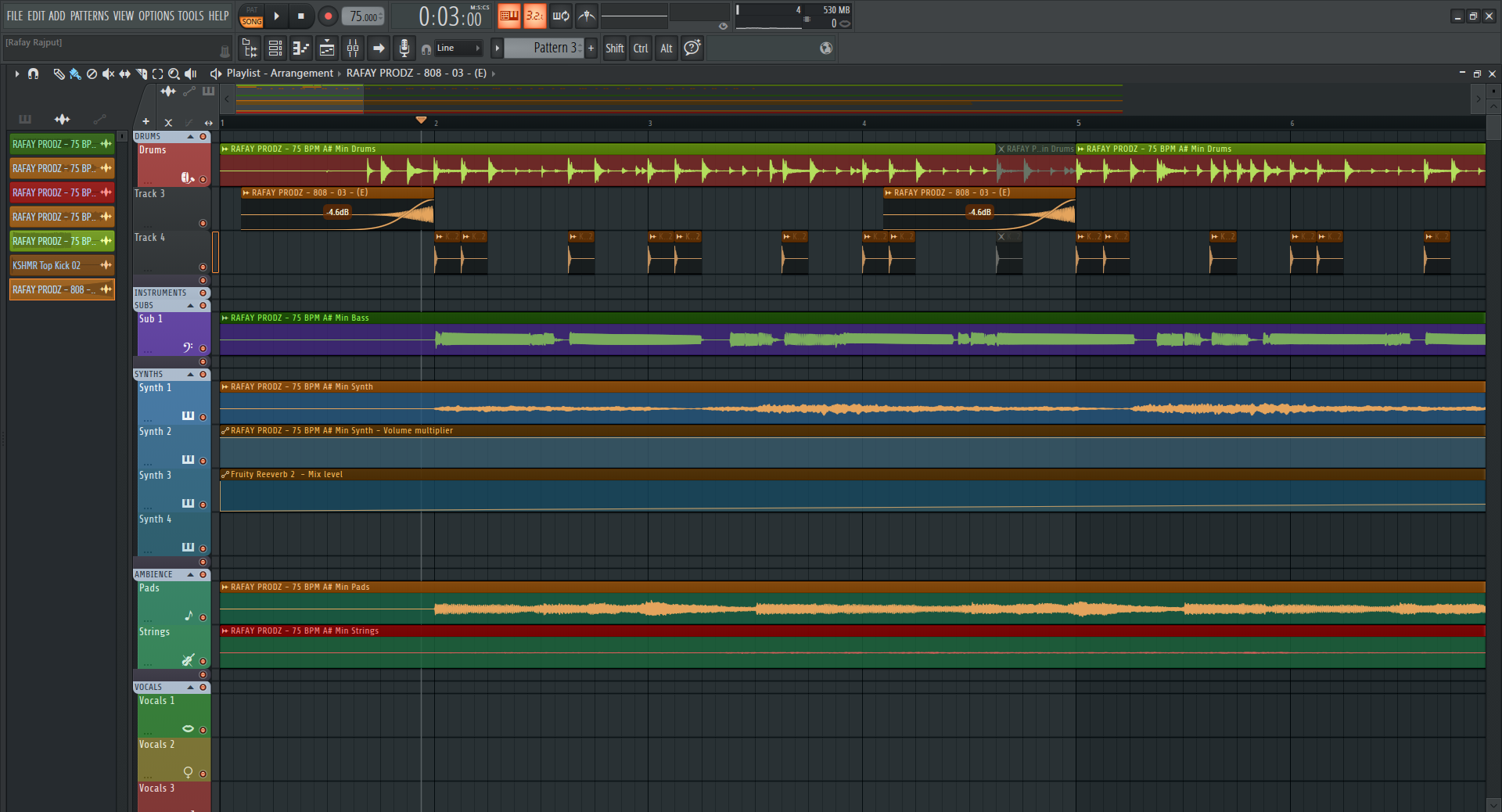Toggle playlist snap magnet

click(33, 74)
